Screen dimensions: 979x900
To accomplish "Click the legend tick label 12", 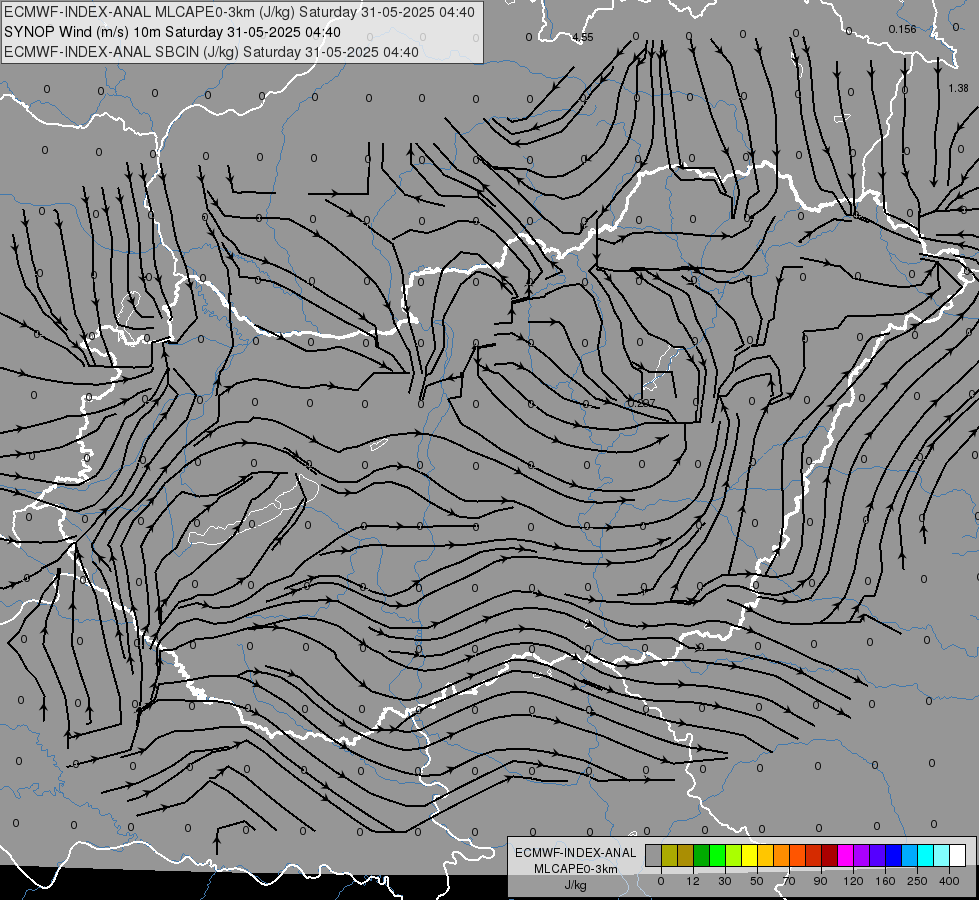I will point(693,881).
